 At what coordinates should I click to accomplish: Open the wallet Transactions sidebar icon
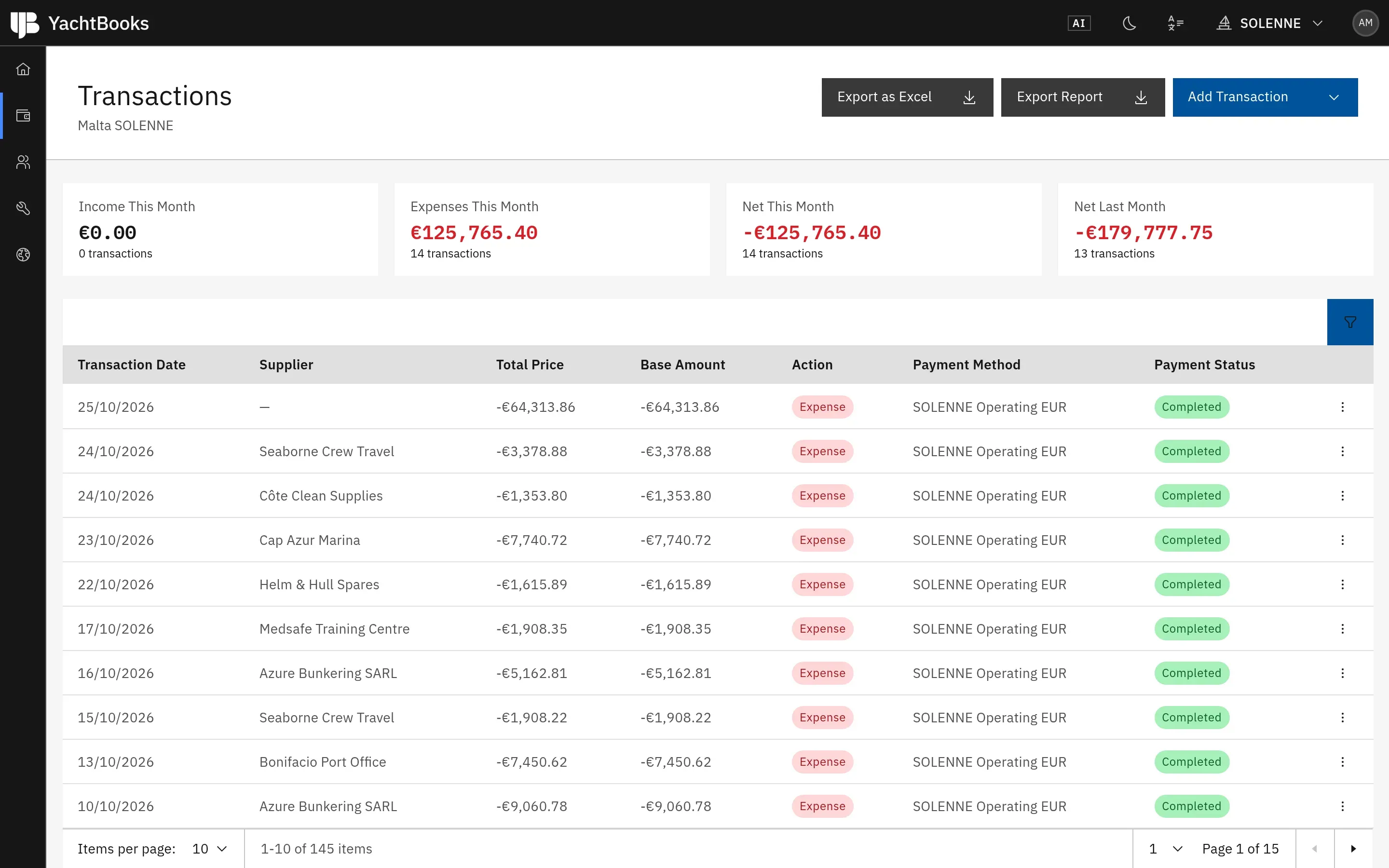click(23, 116)
